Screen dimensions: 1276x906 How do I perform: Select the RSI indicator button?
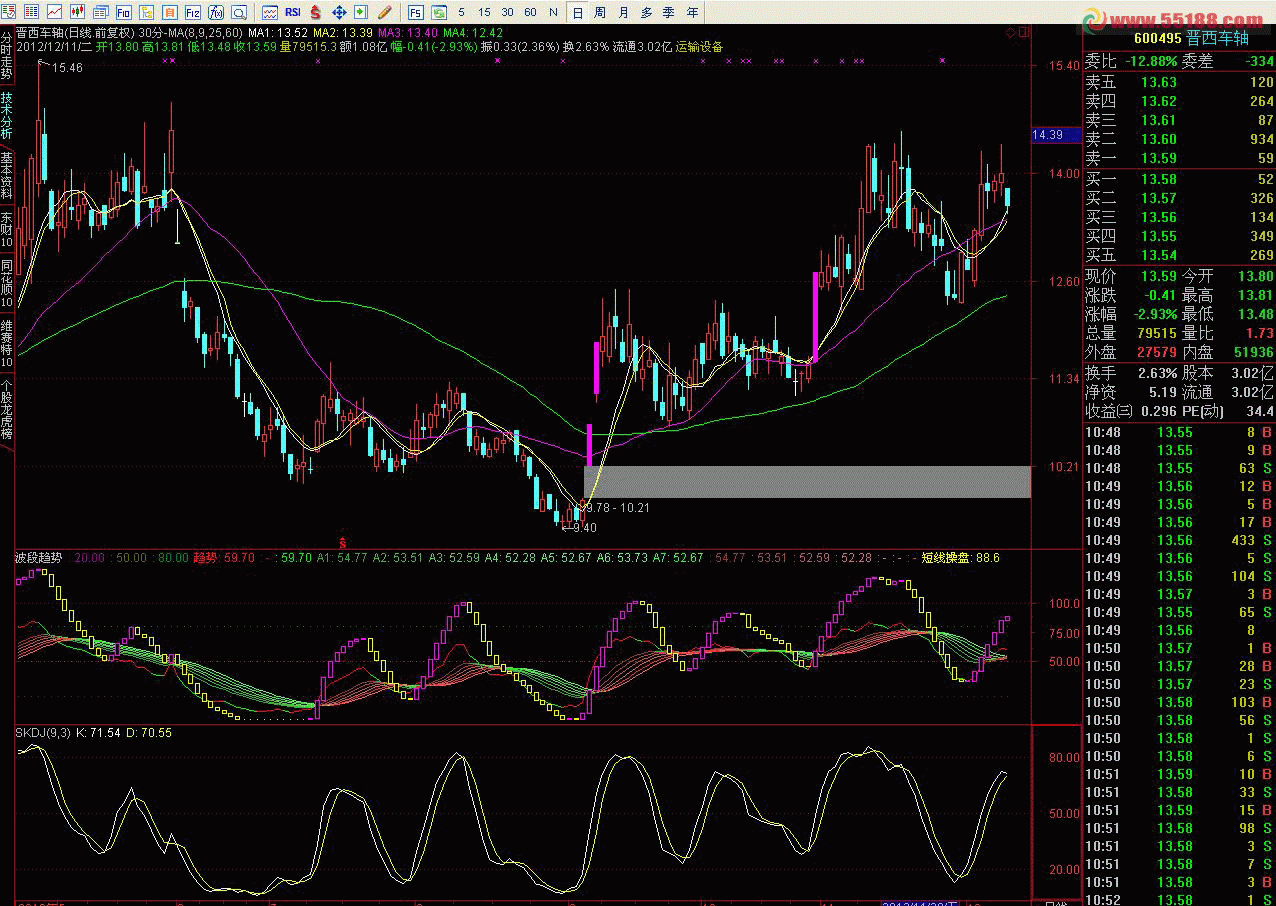click(292, 12)
